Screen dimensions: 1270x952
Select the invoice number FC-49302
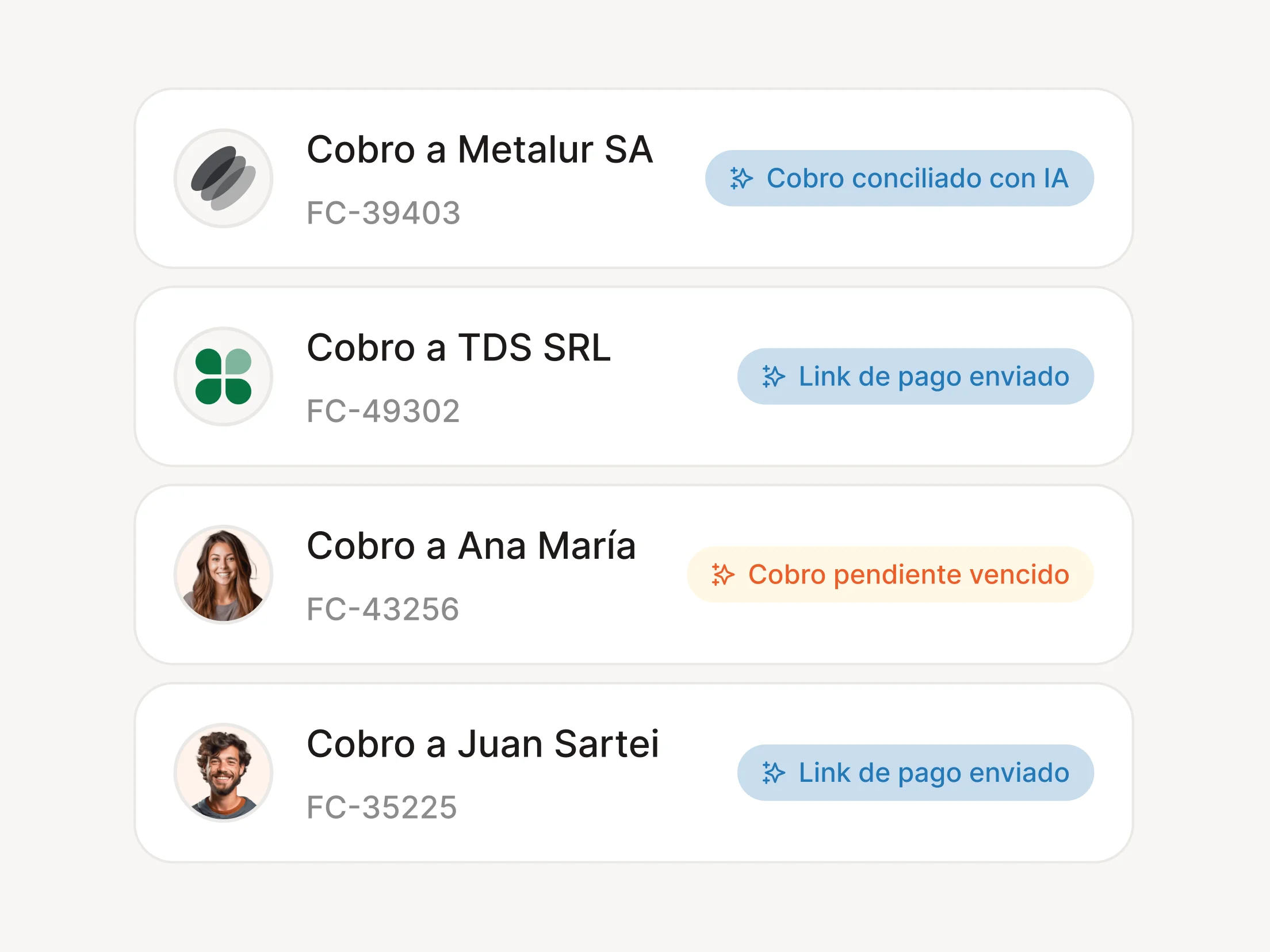[383, 411]
